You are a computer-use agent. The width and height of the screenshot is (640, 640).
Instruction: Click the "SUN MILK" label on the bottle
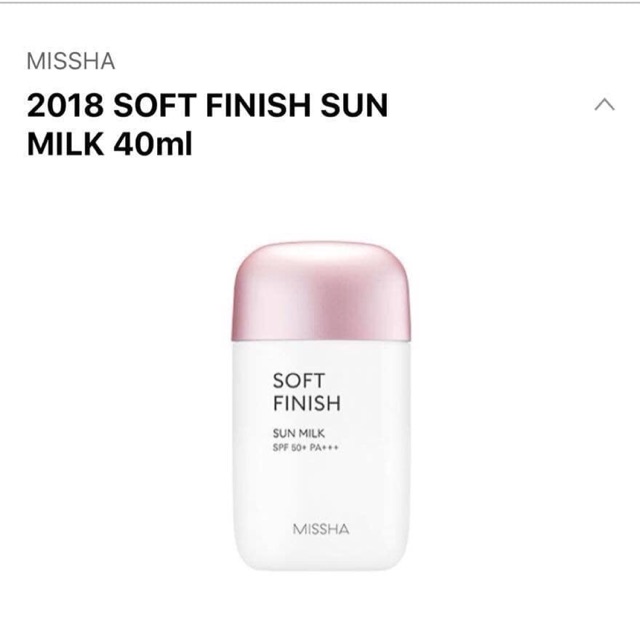click(299, 433)
